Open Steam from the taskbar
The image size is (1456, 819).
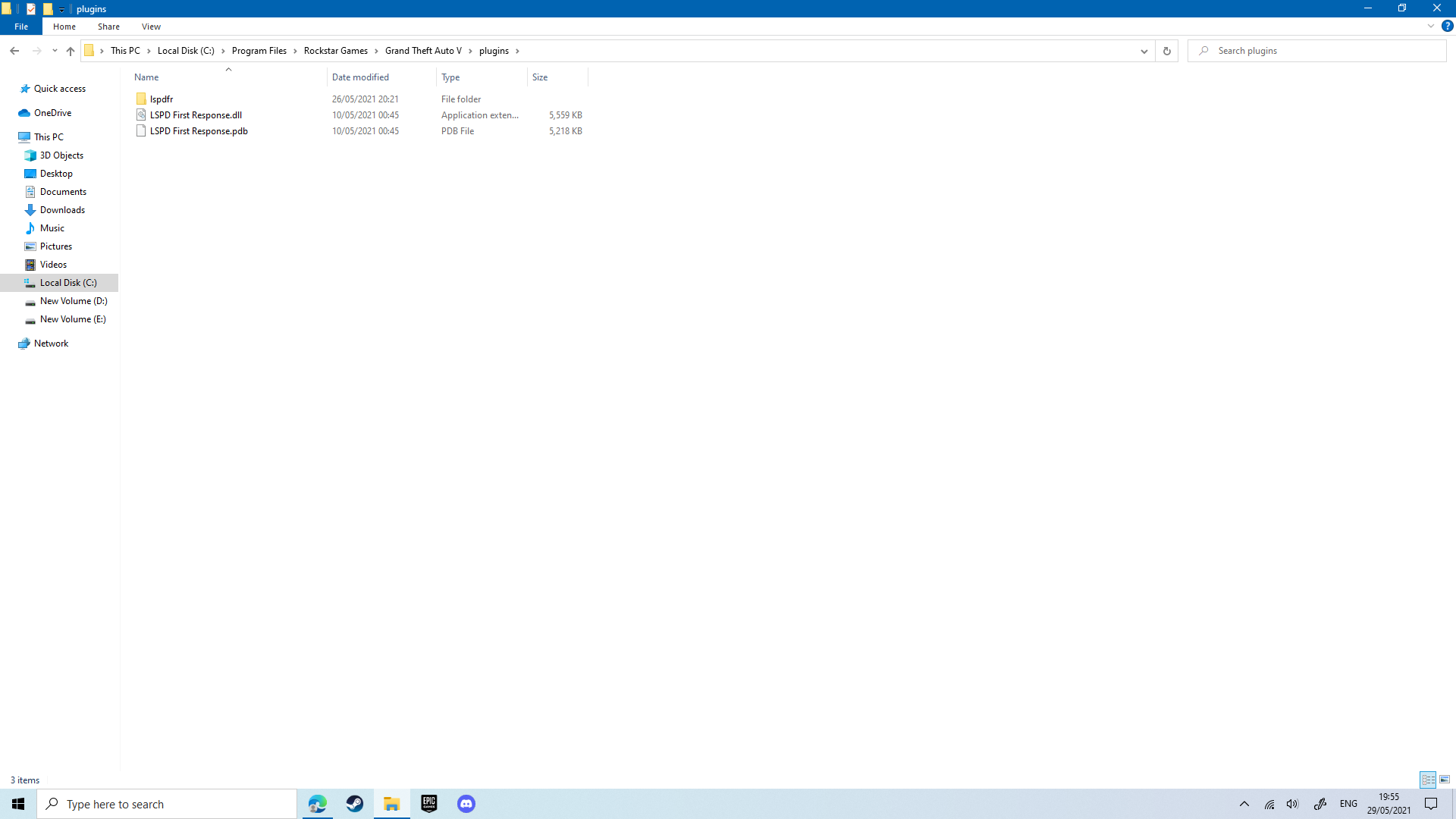[355, 804]
